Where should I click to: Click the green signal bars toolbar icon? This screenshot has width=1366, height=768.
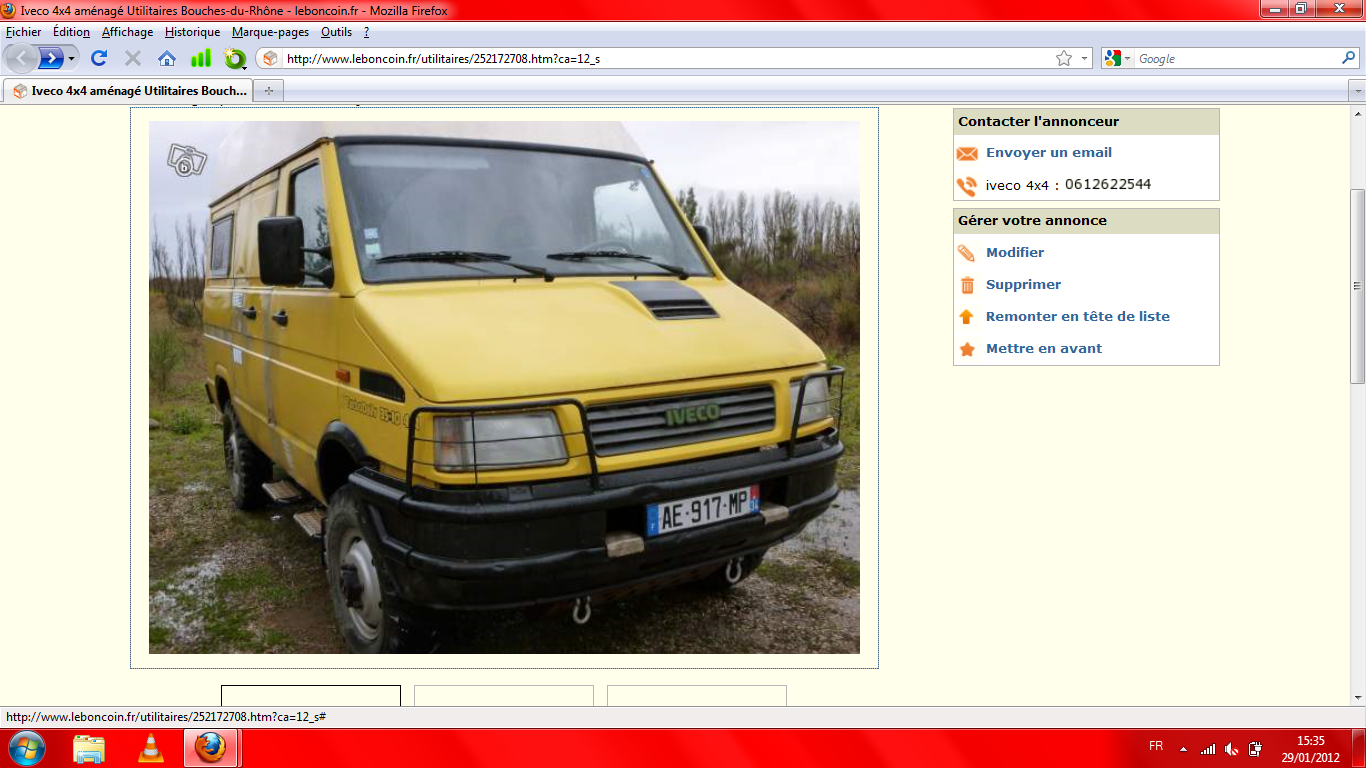point(201,59)
